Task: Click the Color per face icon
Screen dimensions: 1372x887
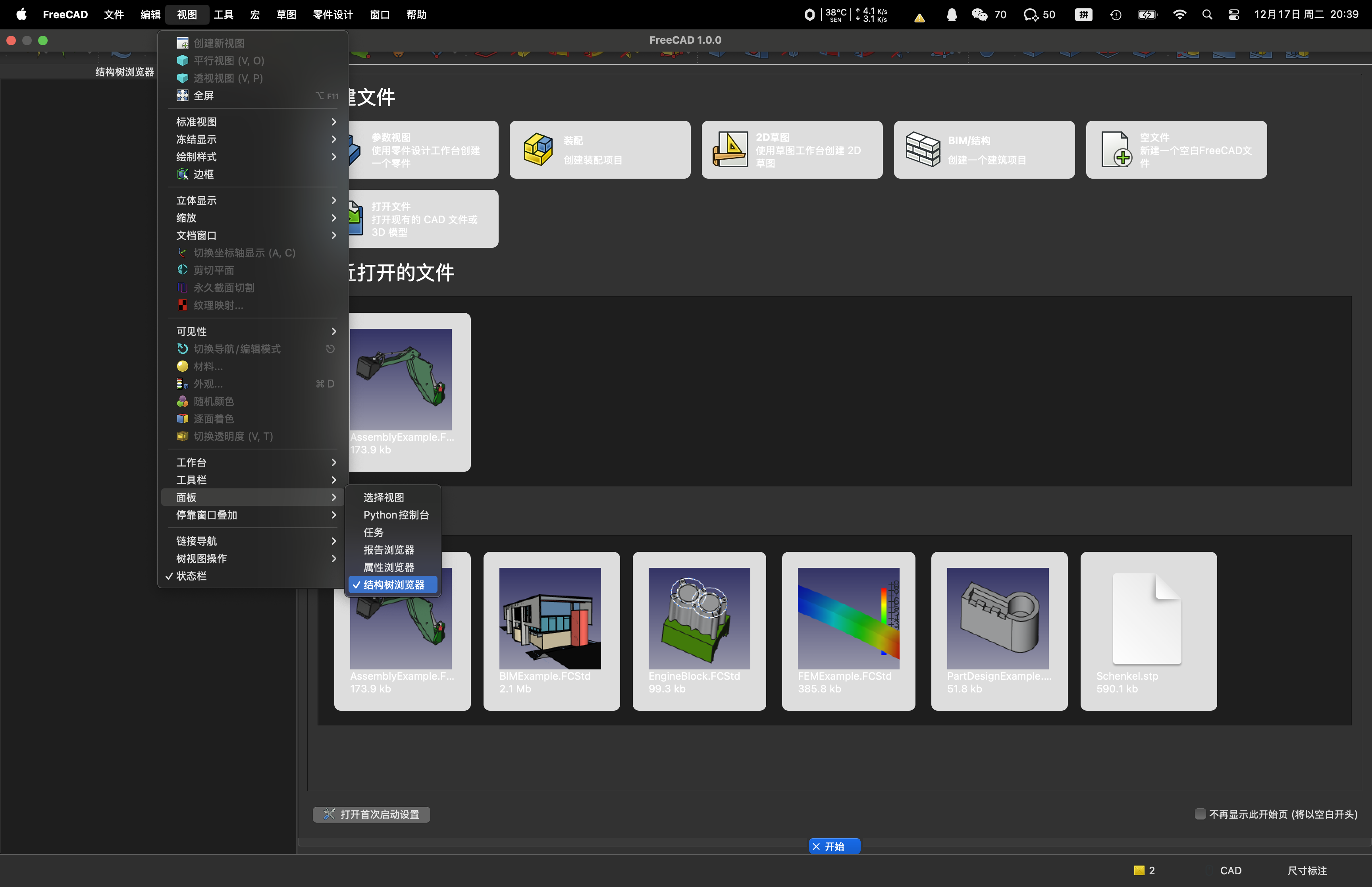Action: 183,419
